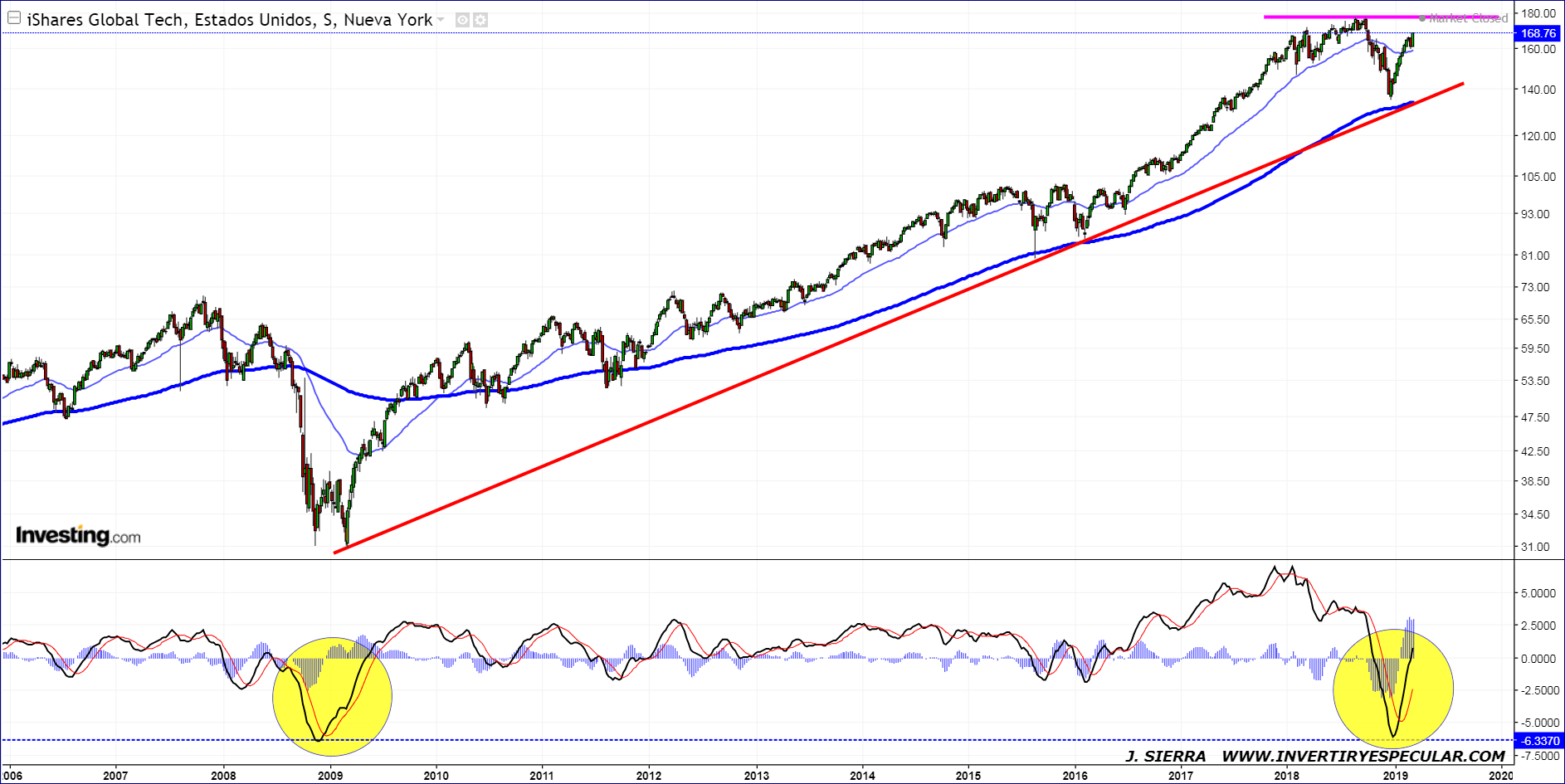The image size is (1565, 784).
Task: Open chart settings via the gear icon
Action: [480, 20]
